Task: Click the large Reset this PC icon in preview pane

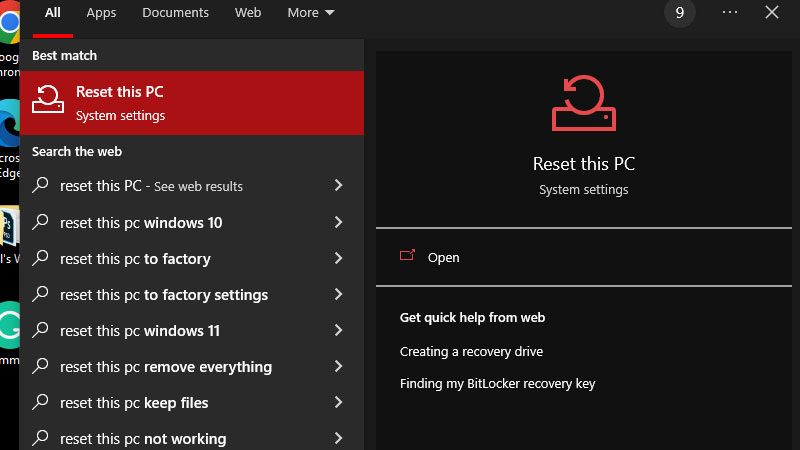Action: 584,103
